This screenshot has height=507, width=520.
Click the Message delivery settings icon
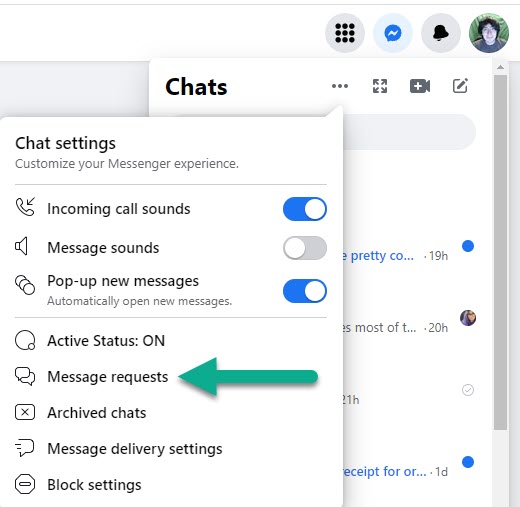25,448
